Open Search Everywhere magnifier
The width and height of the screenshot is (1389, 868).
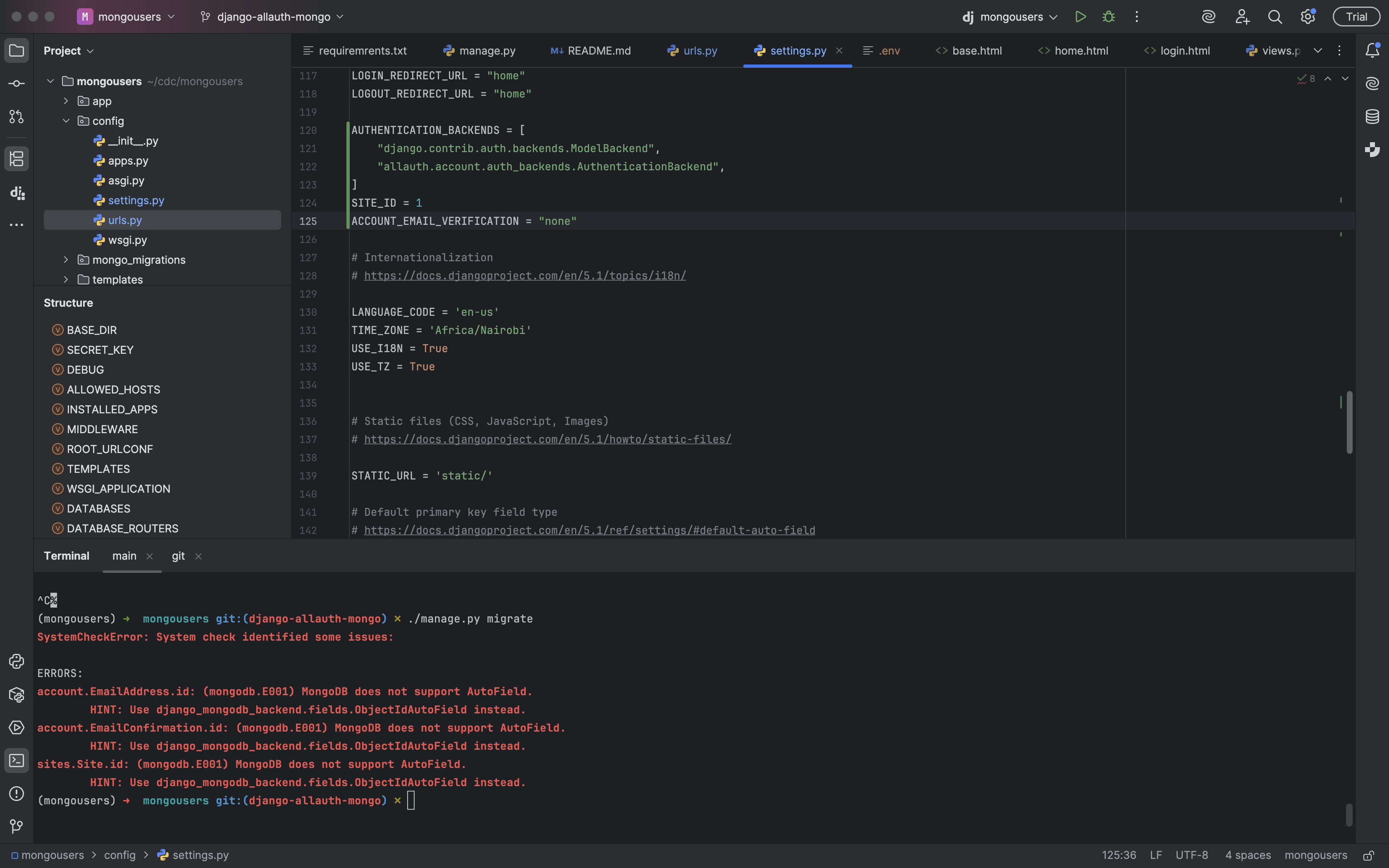(1275, 17)
